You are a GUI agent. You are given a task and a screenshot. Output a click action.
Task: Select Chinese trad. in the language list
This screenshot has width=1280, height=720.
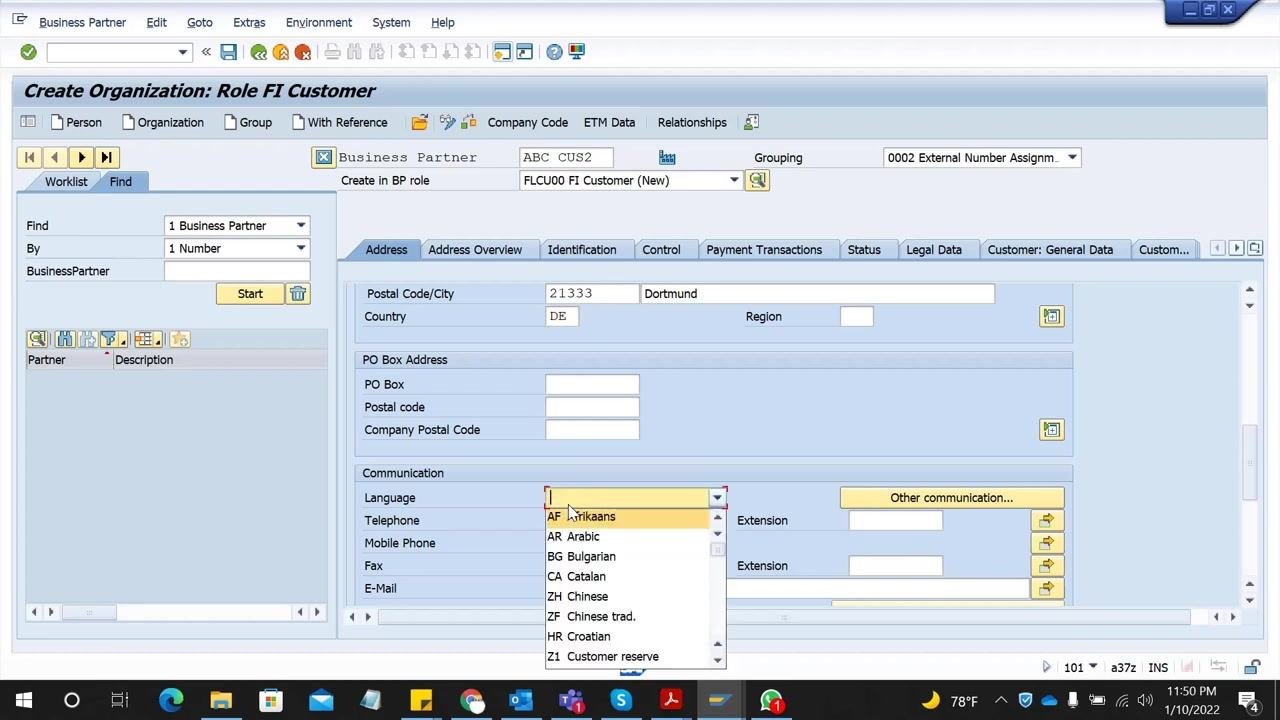click(628, 617)
